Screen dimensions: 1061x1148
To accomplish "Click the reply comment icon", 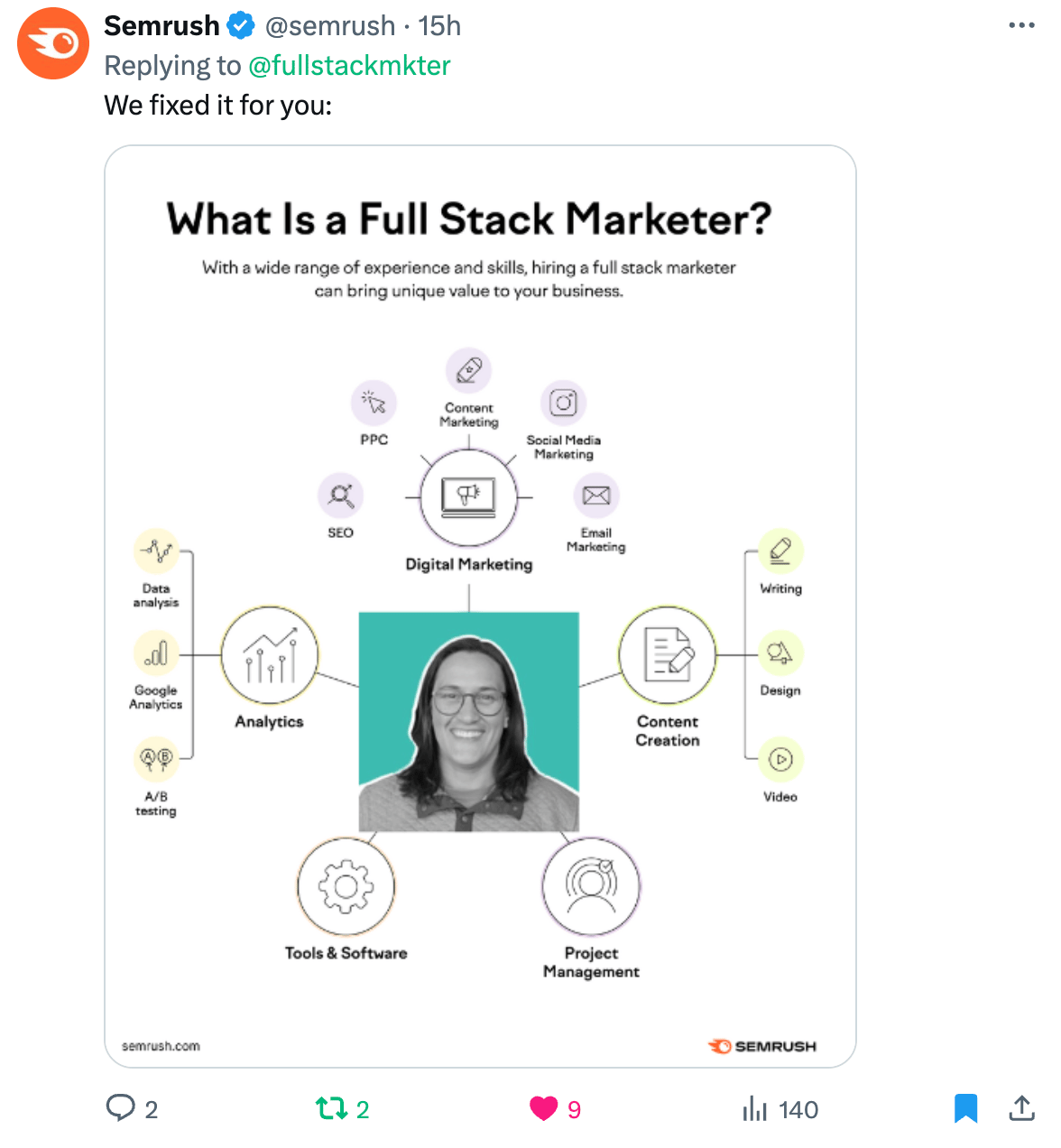I will point(120,1107).
